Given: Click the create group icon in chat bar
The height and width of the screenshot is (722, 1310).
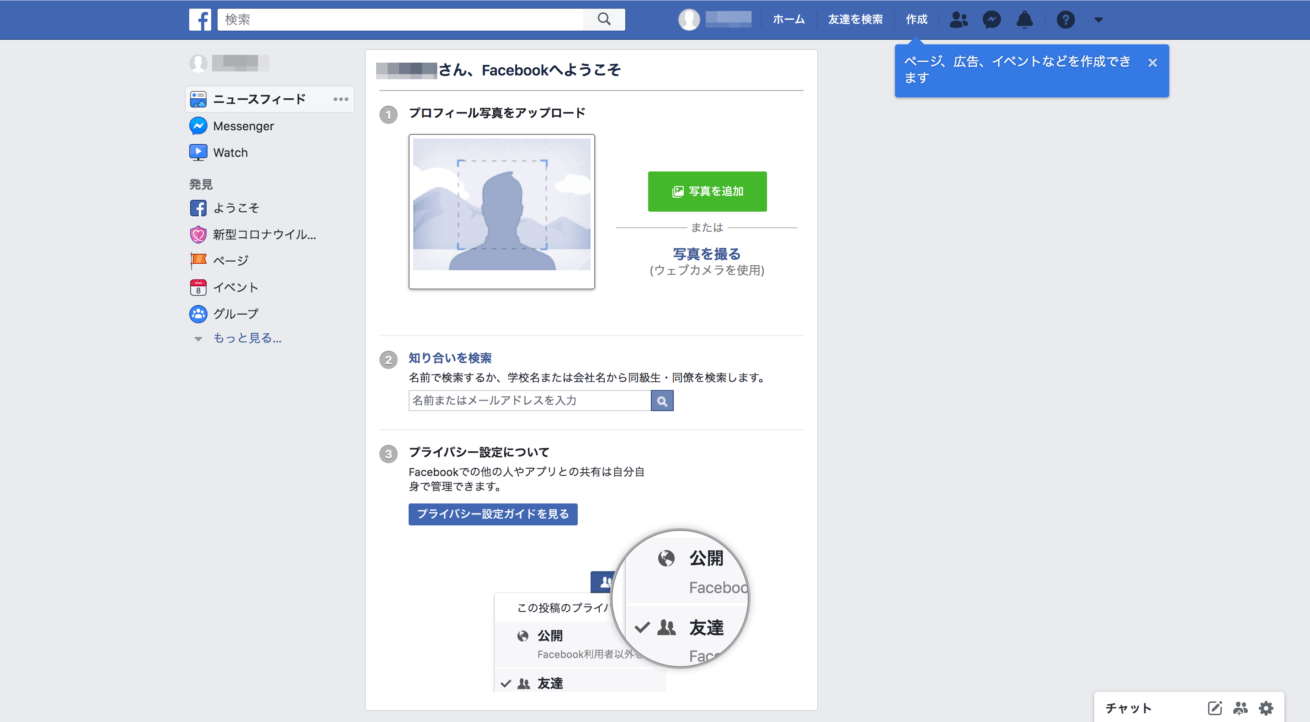Looking at the screenshot, I should point(1241,708).
